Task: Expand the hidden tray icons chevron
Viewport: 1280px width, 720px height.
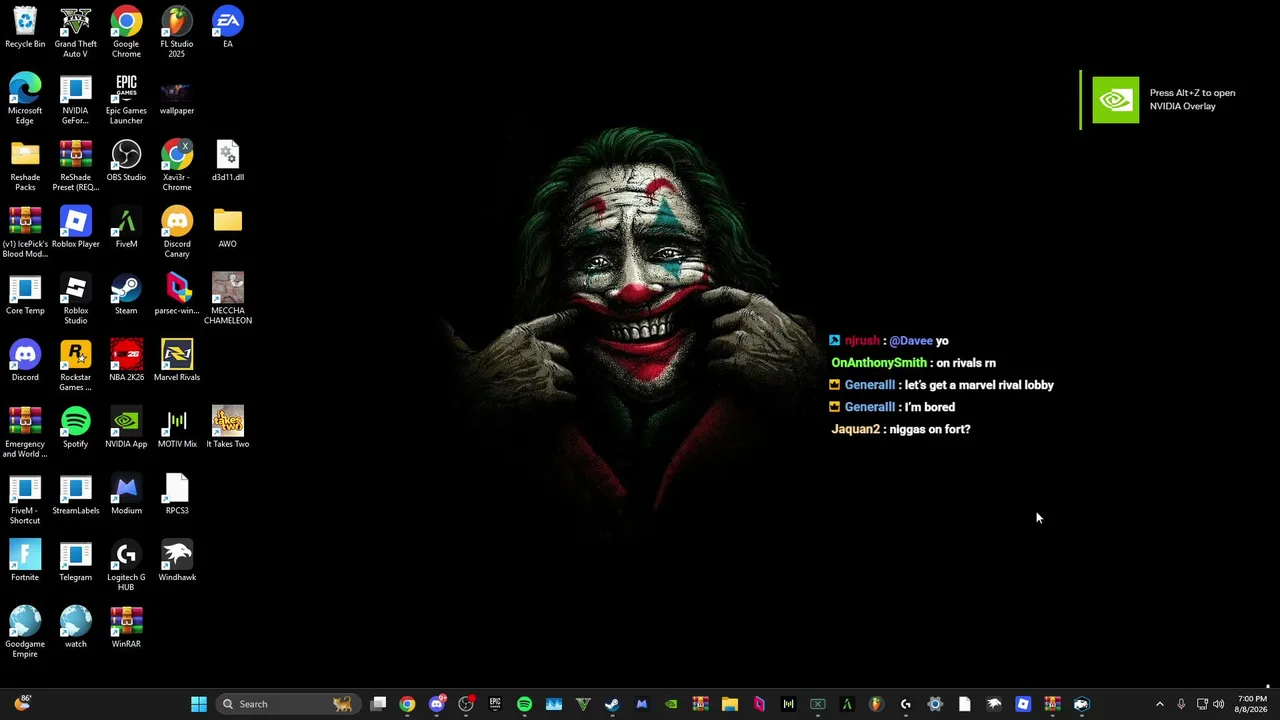Action: (1159, 704)
